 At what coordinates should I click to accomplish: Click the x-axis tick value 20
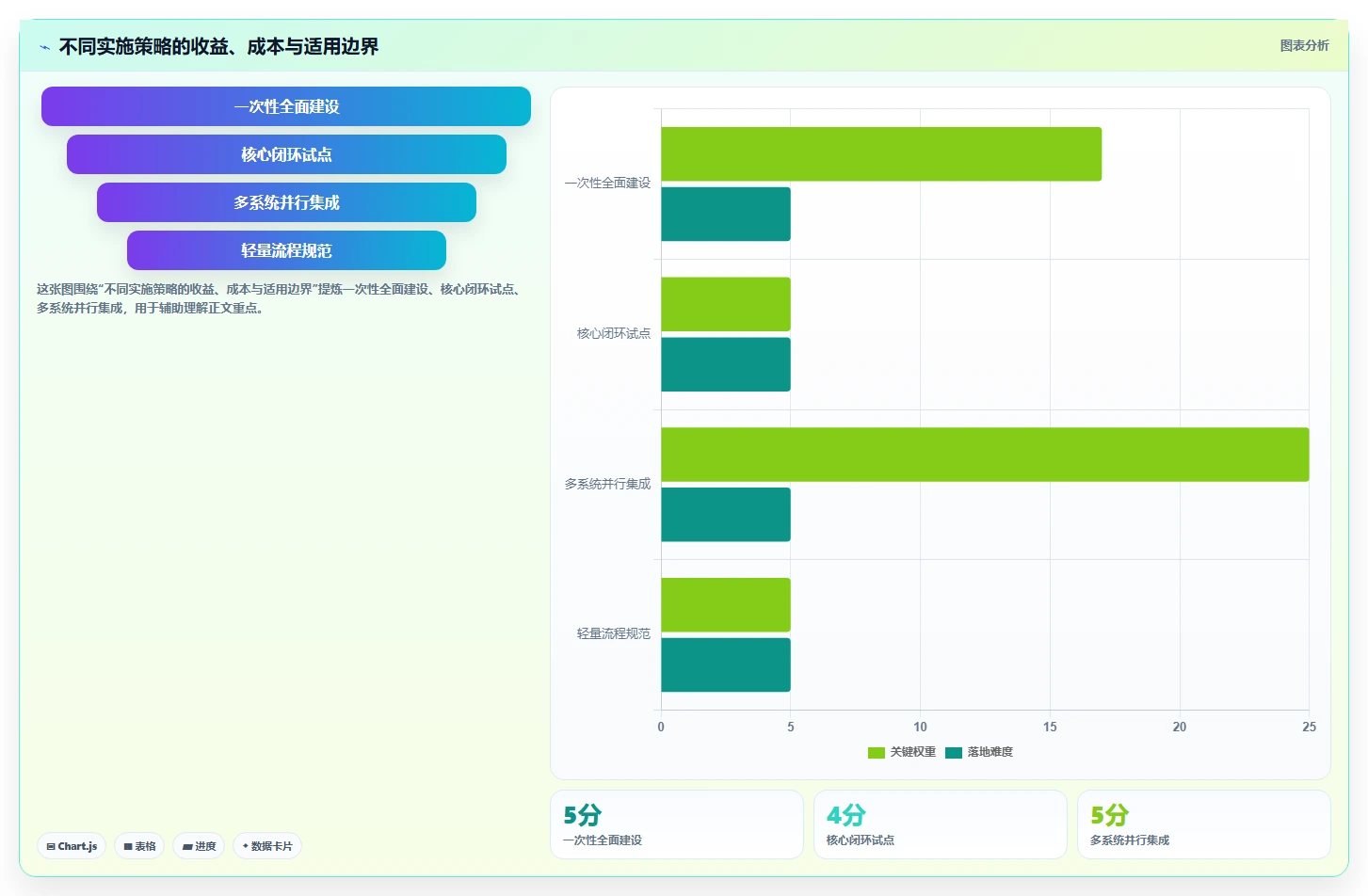pyautogui.click(x=1180, y=727)
